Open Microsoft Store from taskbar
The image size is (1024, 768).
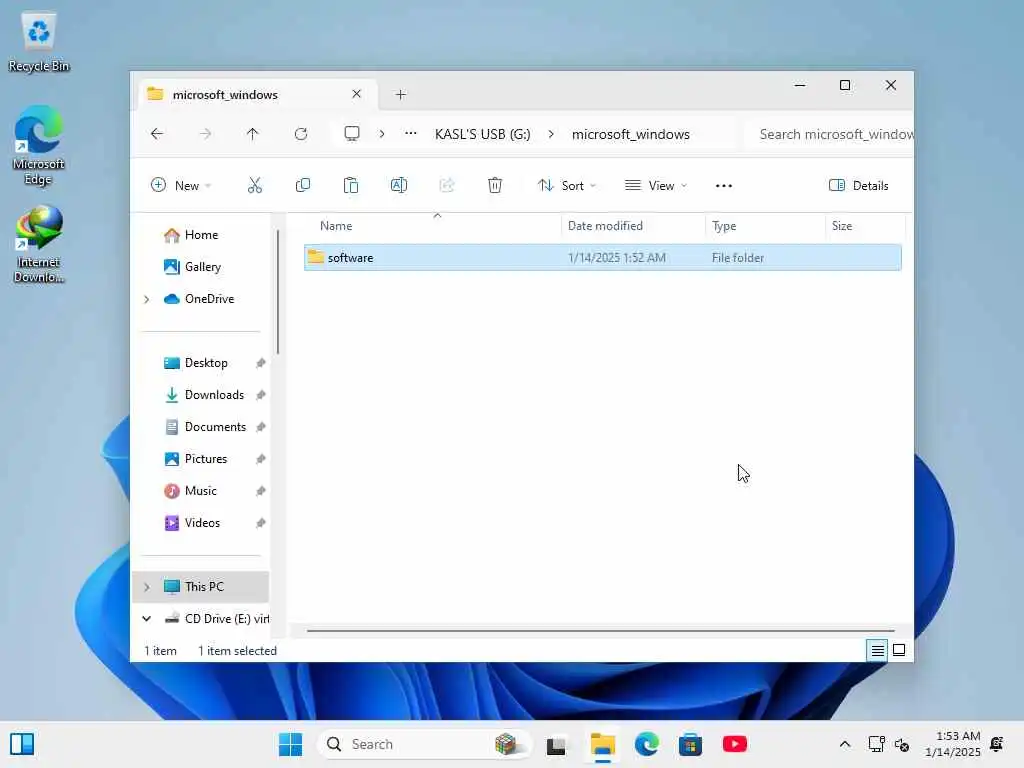coord(690,744)
